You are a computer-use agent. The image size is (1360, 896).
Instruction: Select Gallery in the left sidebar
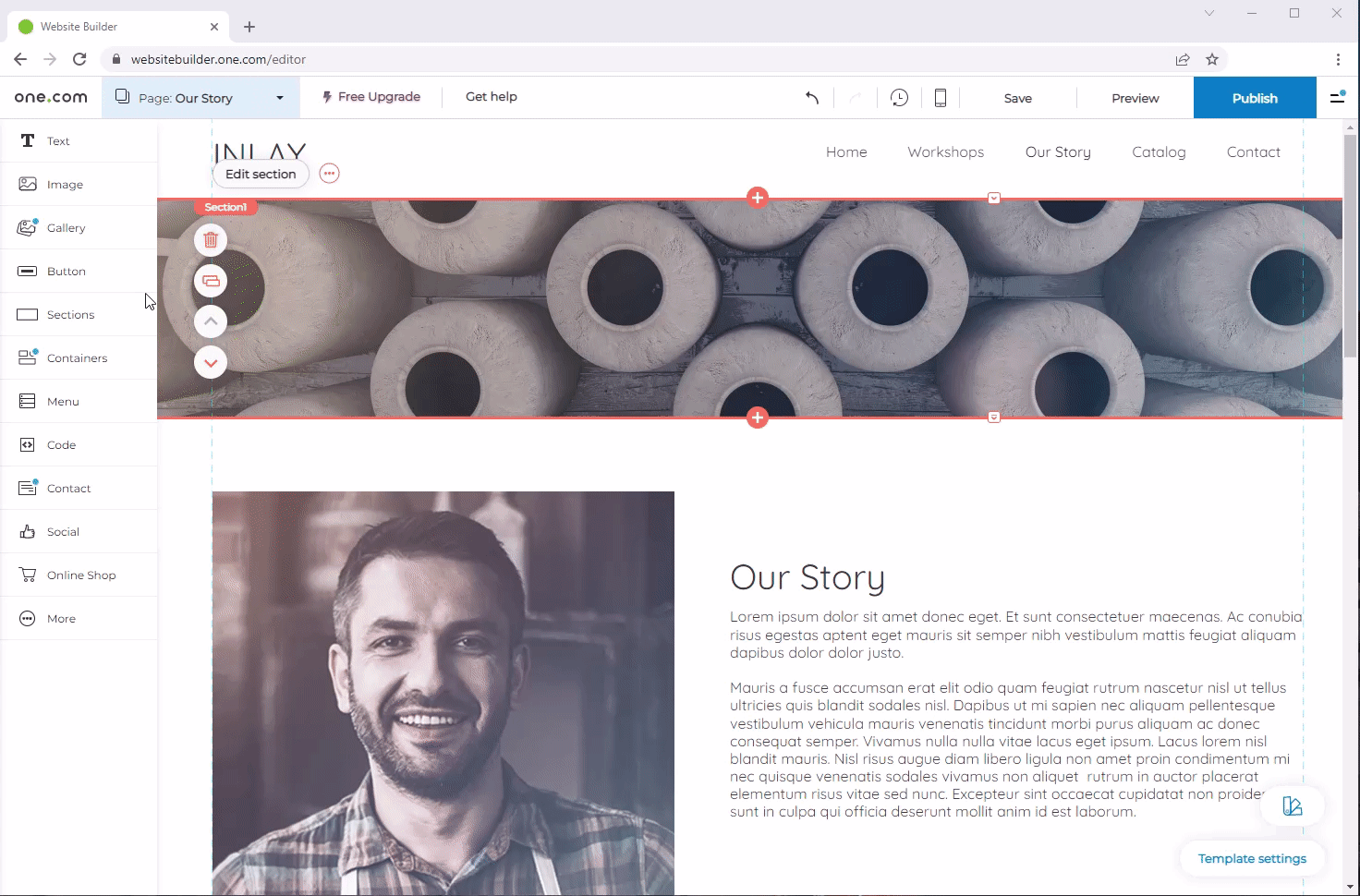(x=66, y=228)
